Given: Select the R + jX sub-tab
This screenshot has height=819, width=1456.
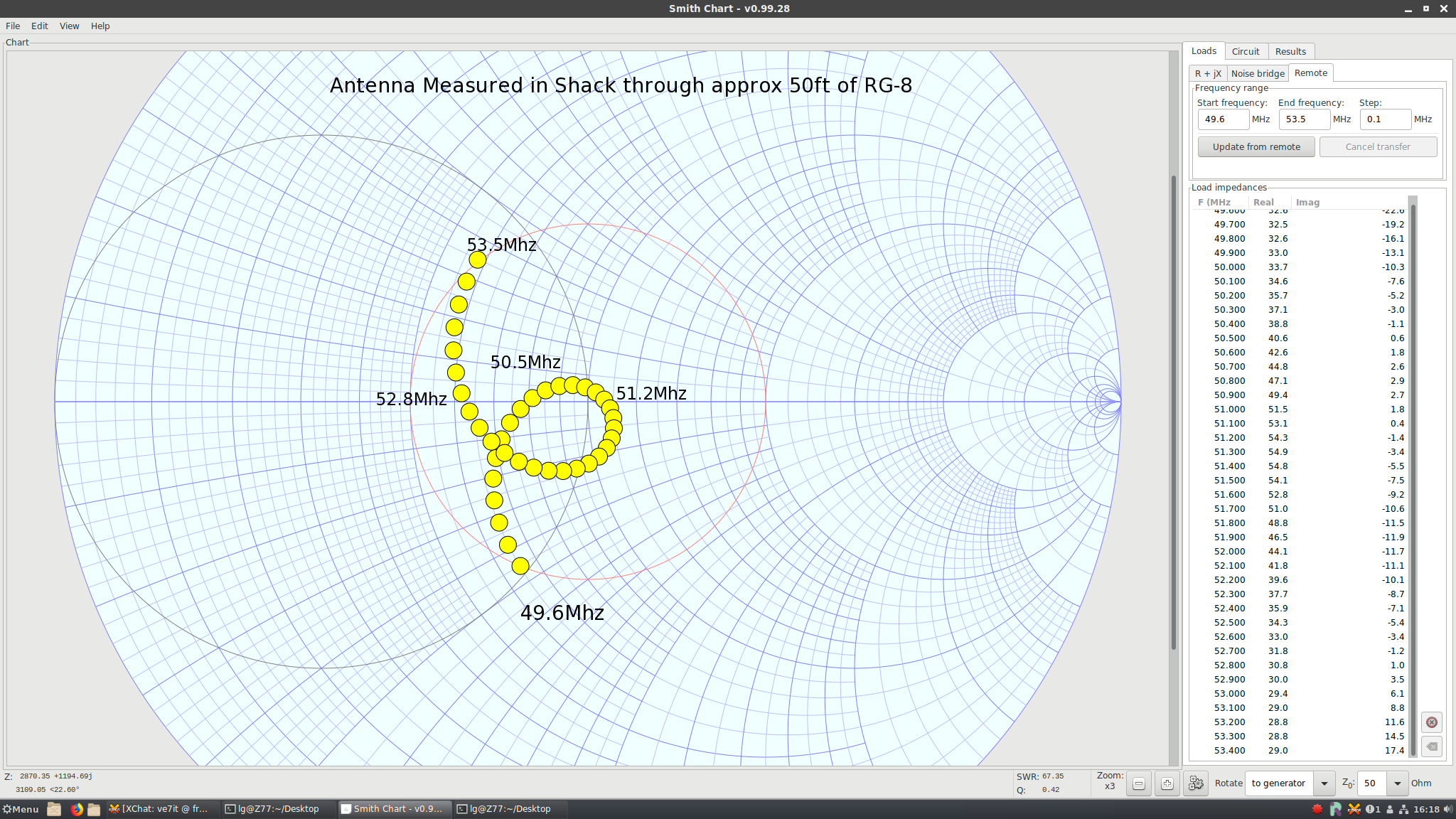Looking at the screenshot, I should (x=1208, y=73).
